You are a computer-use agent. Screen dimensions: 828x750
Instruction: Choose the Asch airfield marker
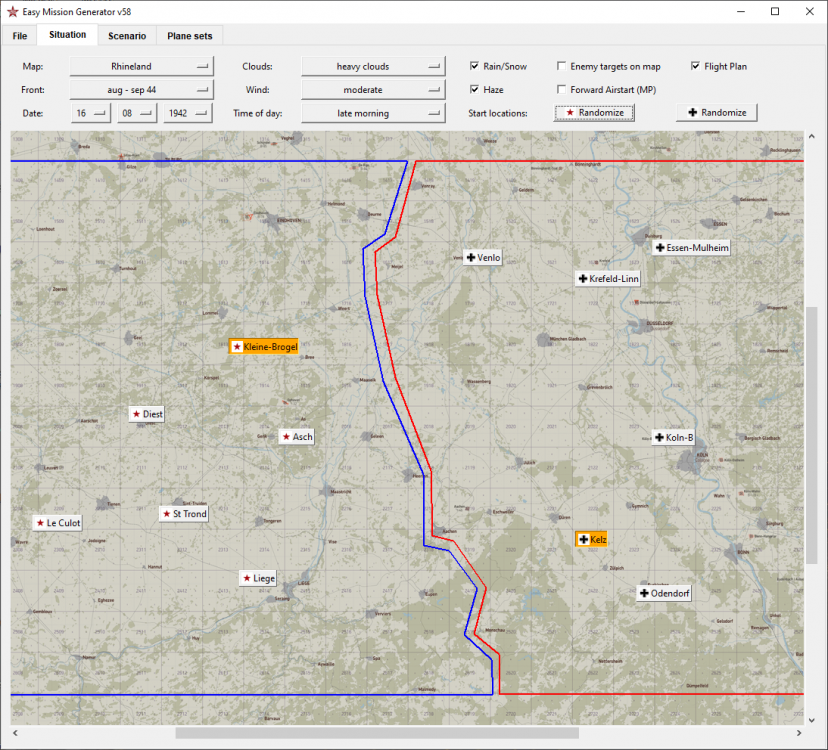(297, 437)
